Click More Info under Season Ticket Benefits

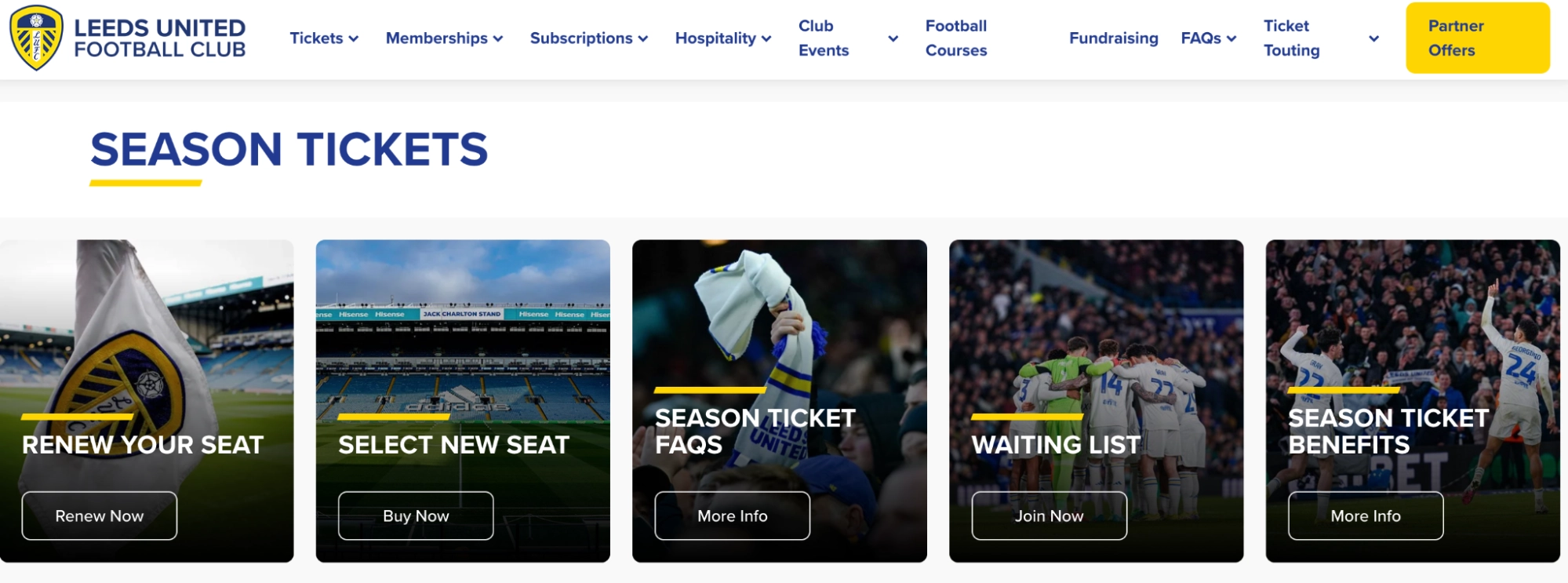tap(1365, 516)
